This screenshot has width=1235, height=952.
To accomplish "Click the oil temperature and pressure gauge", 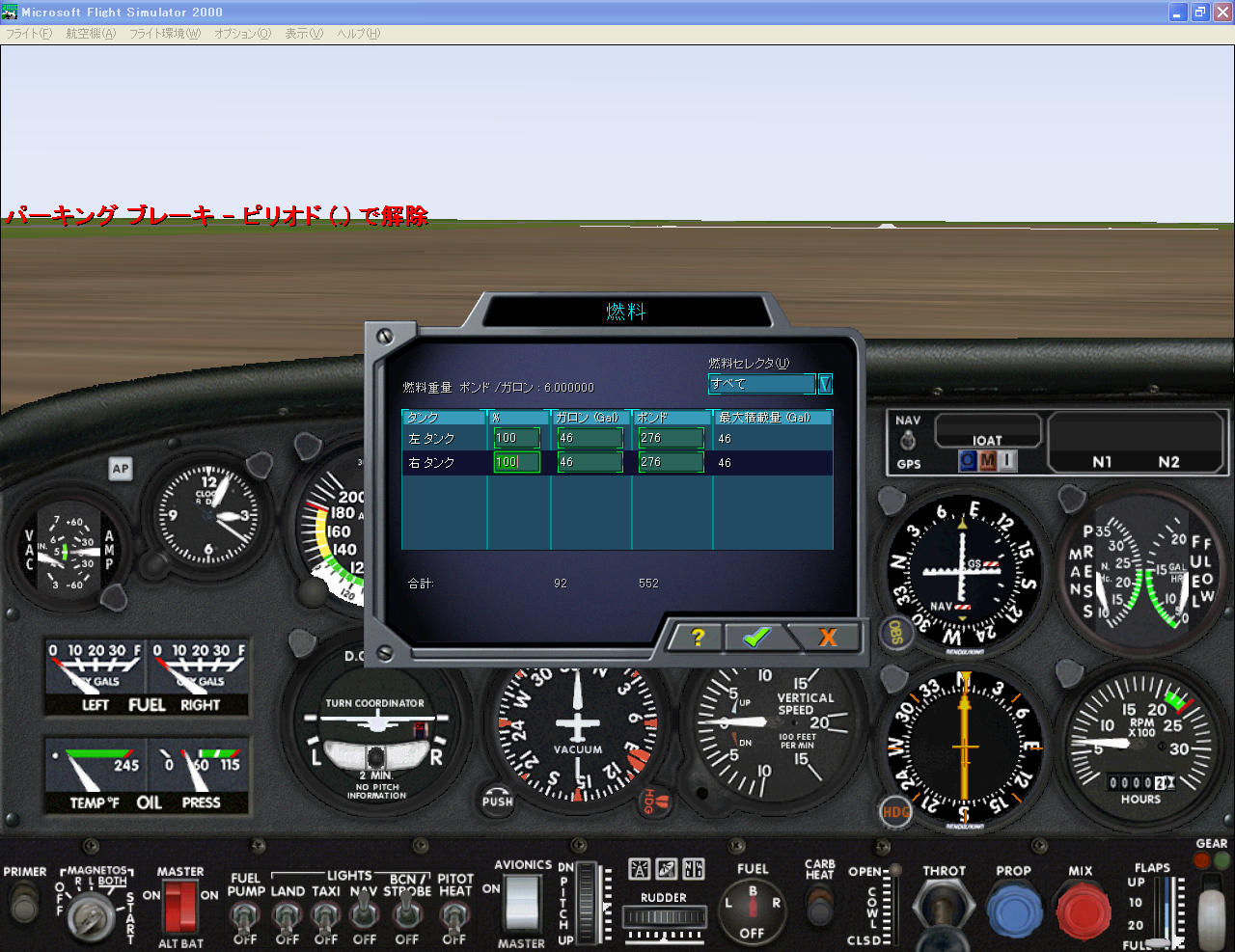I will (147, 776).
